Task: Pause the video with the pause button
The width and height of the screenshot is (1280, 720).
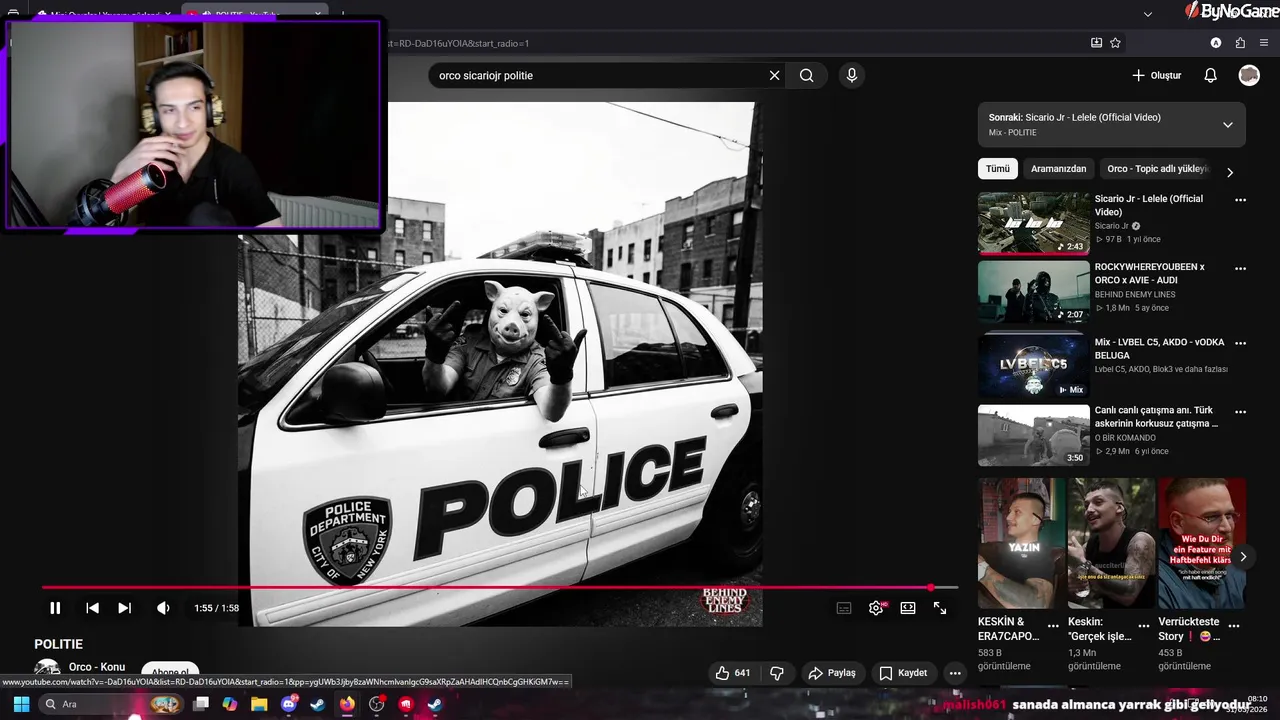Action: tap(55, 608)
